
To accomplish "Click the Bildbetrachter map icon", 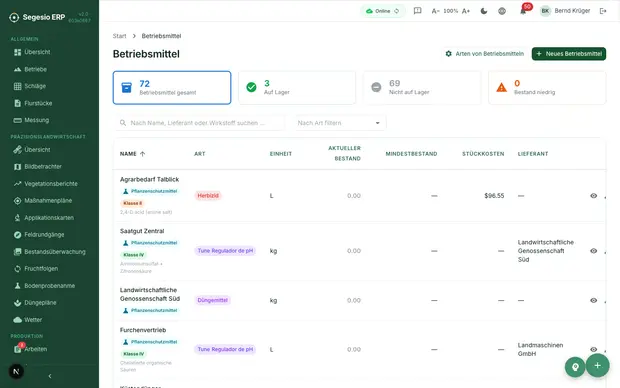I will click(x=17, y=167).
